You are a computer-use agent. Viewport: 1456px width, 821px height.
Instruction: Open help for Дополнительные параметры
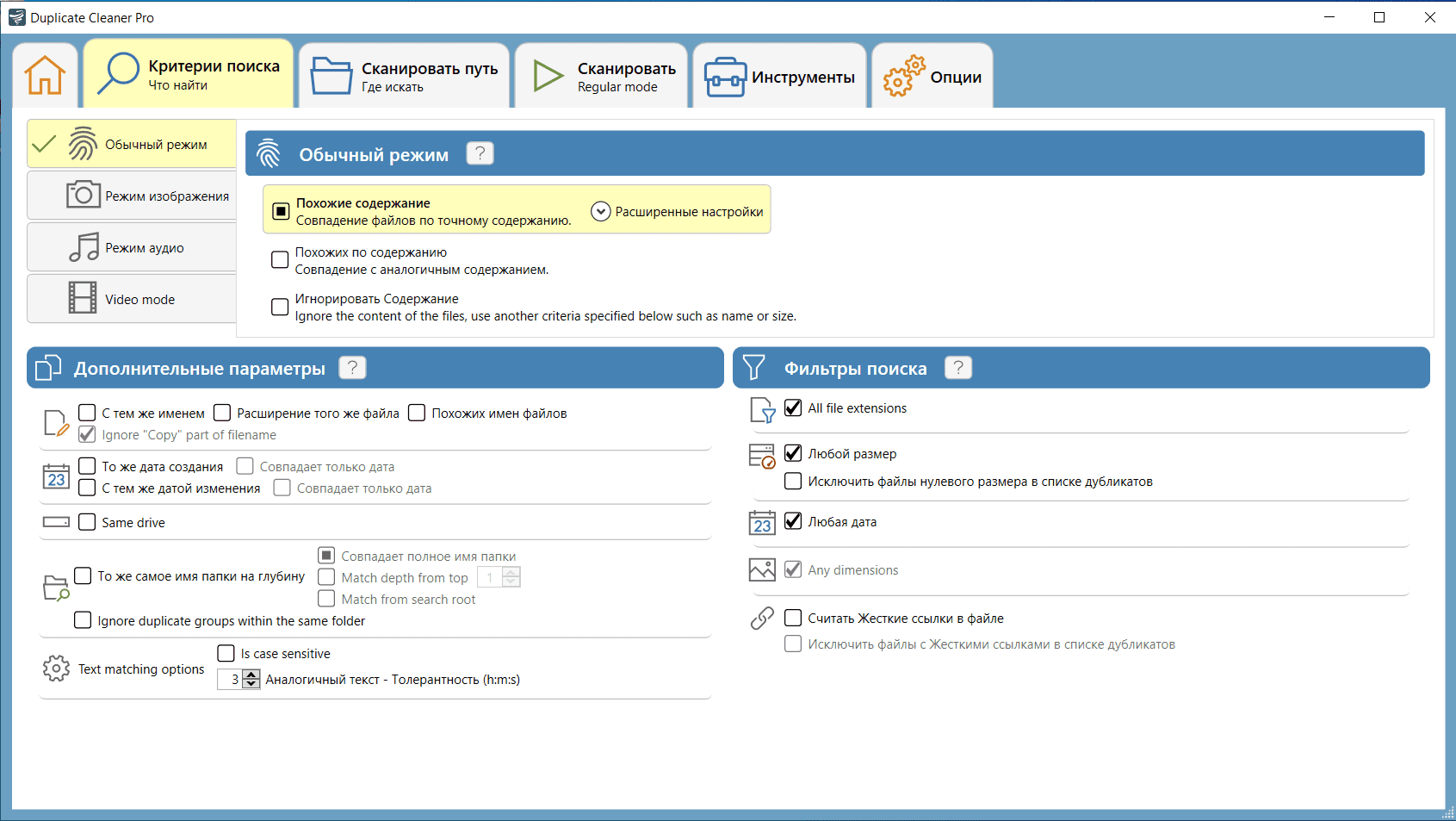[x=352, y=368]
